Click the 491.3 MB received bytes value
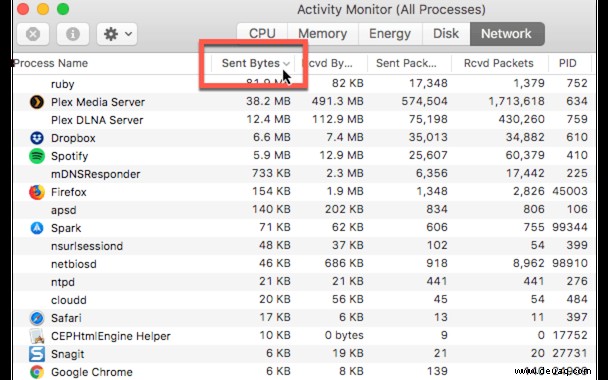The height and width of the screenshot is (380, 608). pos(337,101)
